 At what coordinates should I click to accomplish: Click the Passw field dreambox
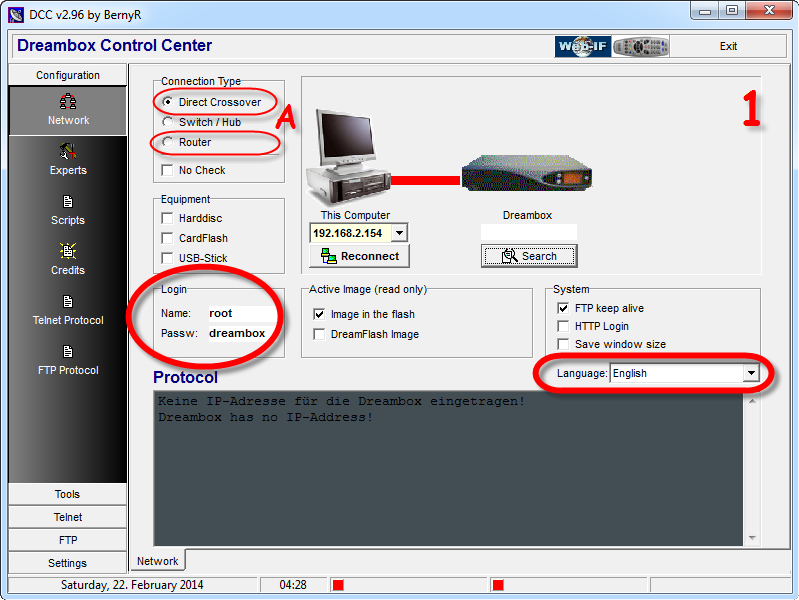coord(241,333)
